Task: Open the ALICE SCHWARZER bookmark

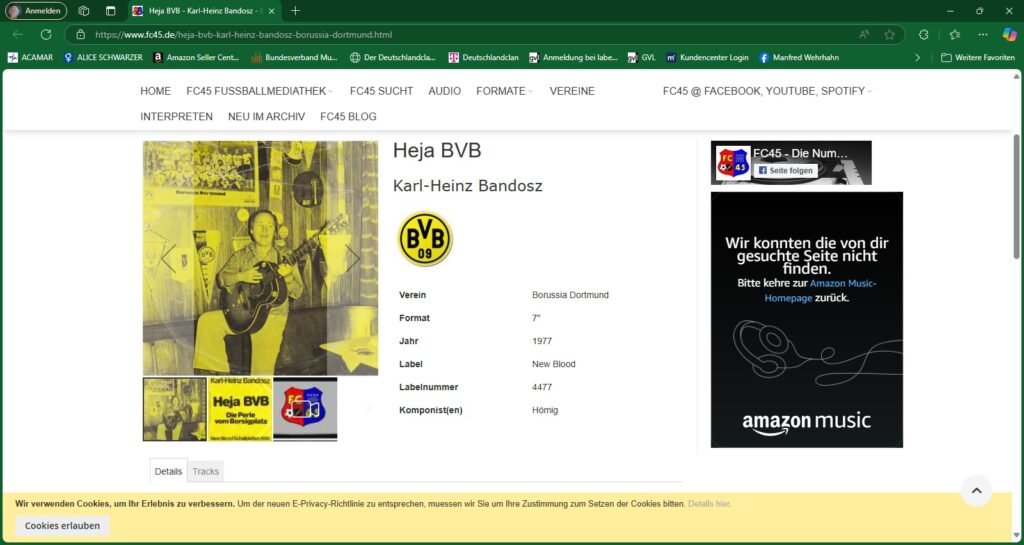Action: point(103,57)
